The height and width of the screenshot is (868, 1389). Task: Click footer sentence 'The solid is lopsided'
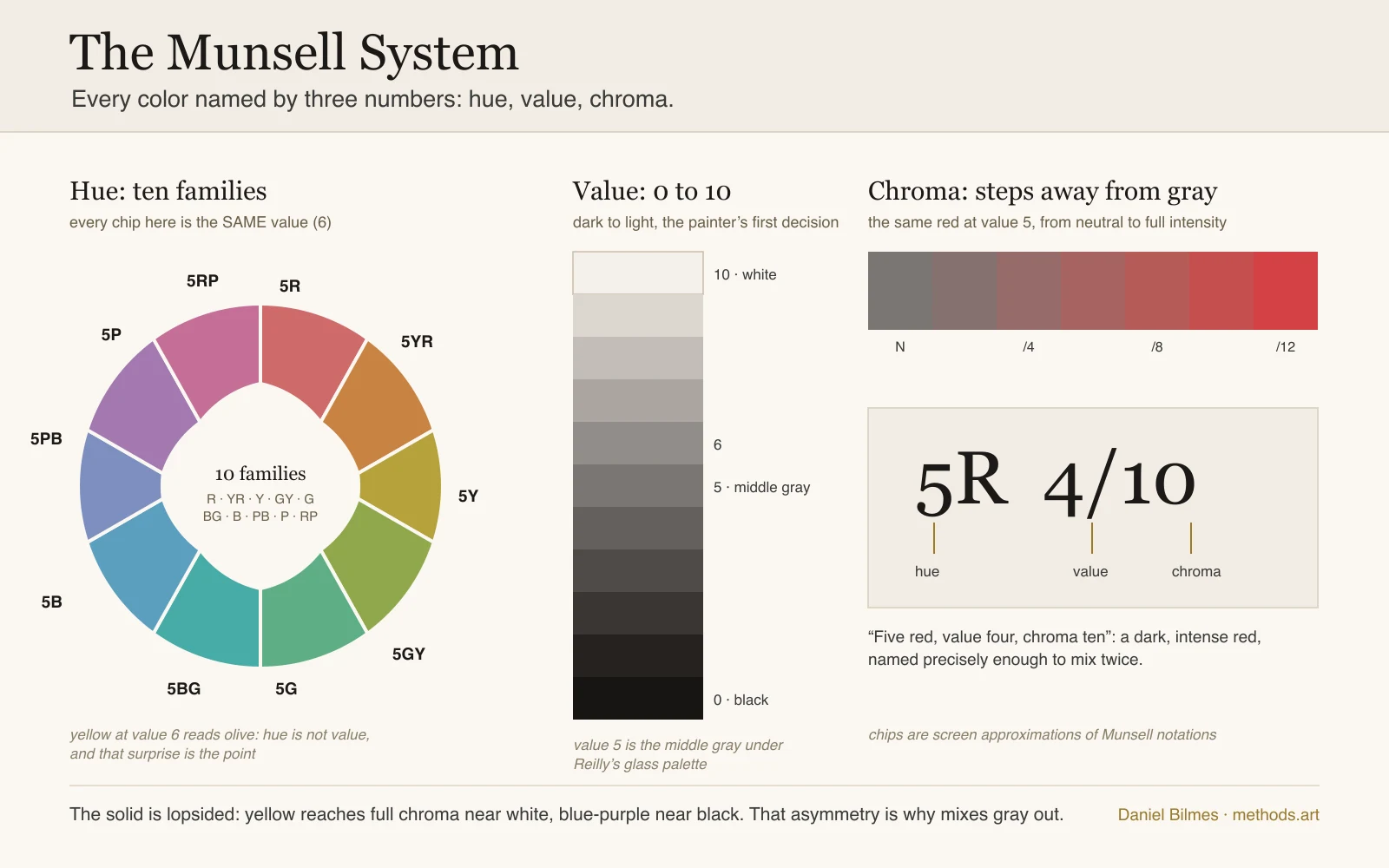566,815
